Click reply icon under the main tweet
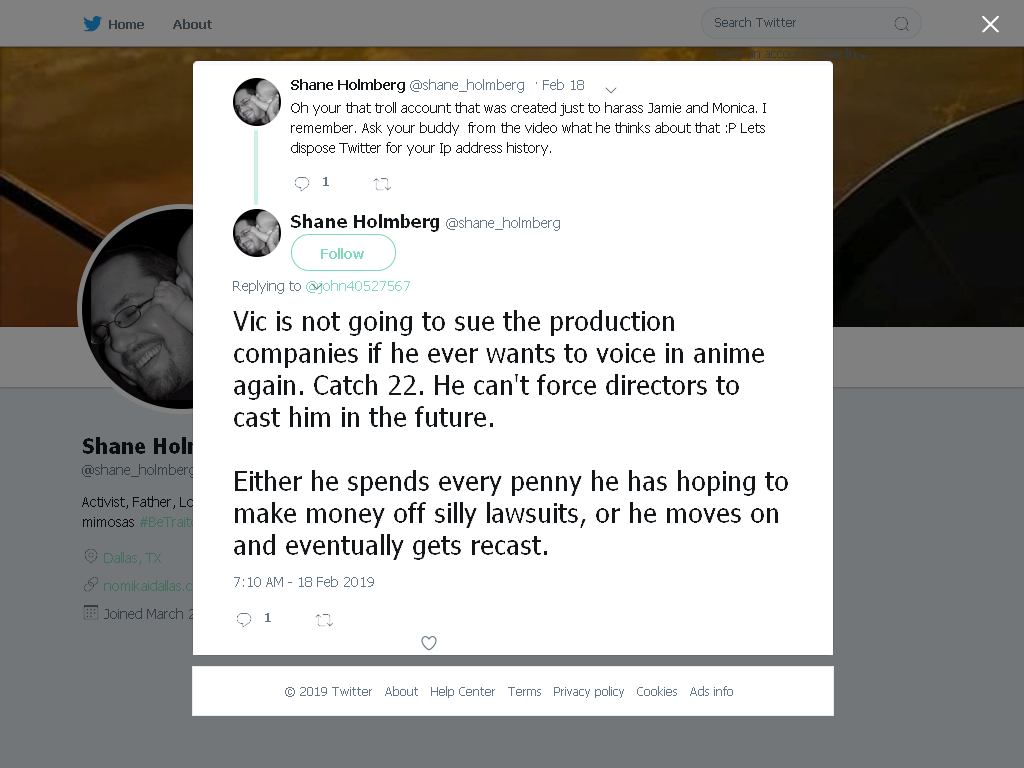Viewport: 1024px width, 768px height. pyautogui.click(x=244, y=619)
